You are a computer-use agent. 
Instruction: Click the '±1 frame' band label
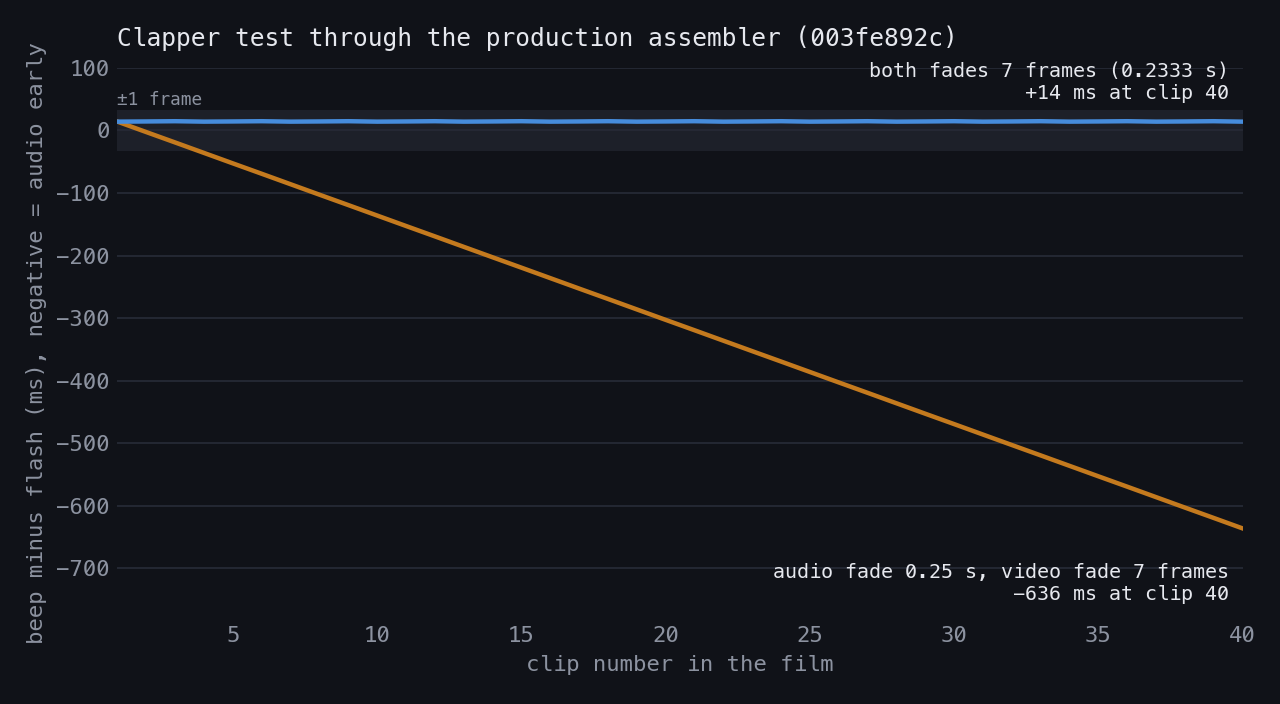pyautogui.click(x=159, y=99)
